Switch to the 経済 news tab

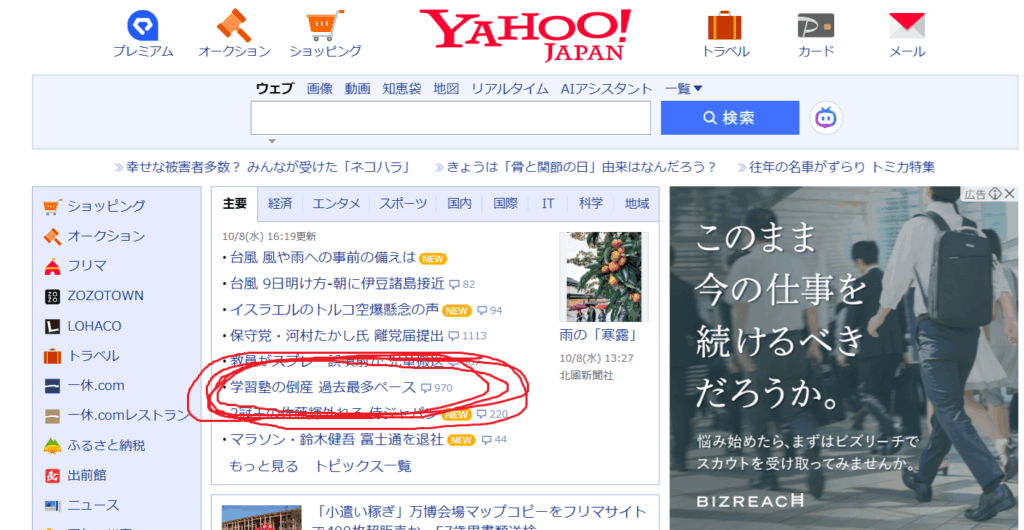(x=280, y=204)
